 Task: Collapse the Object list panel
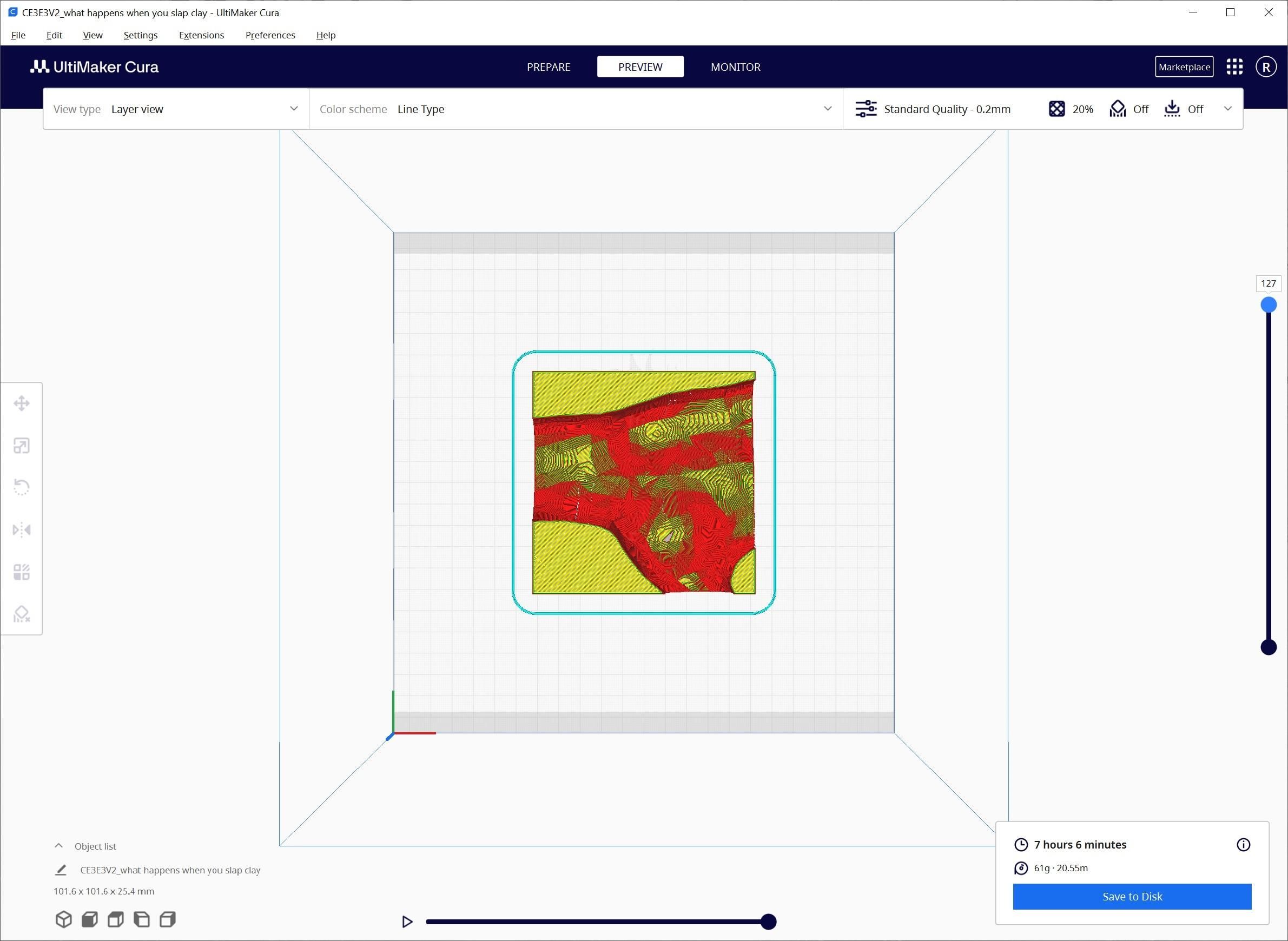[x=58, y=846]
